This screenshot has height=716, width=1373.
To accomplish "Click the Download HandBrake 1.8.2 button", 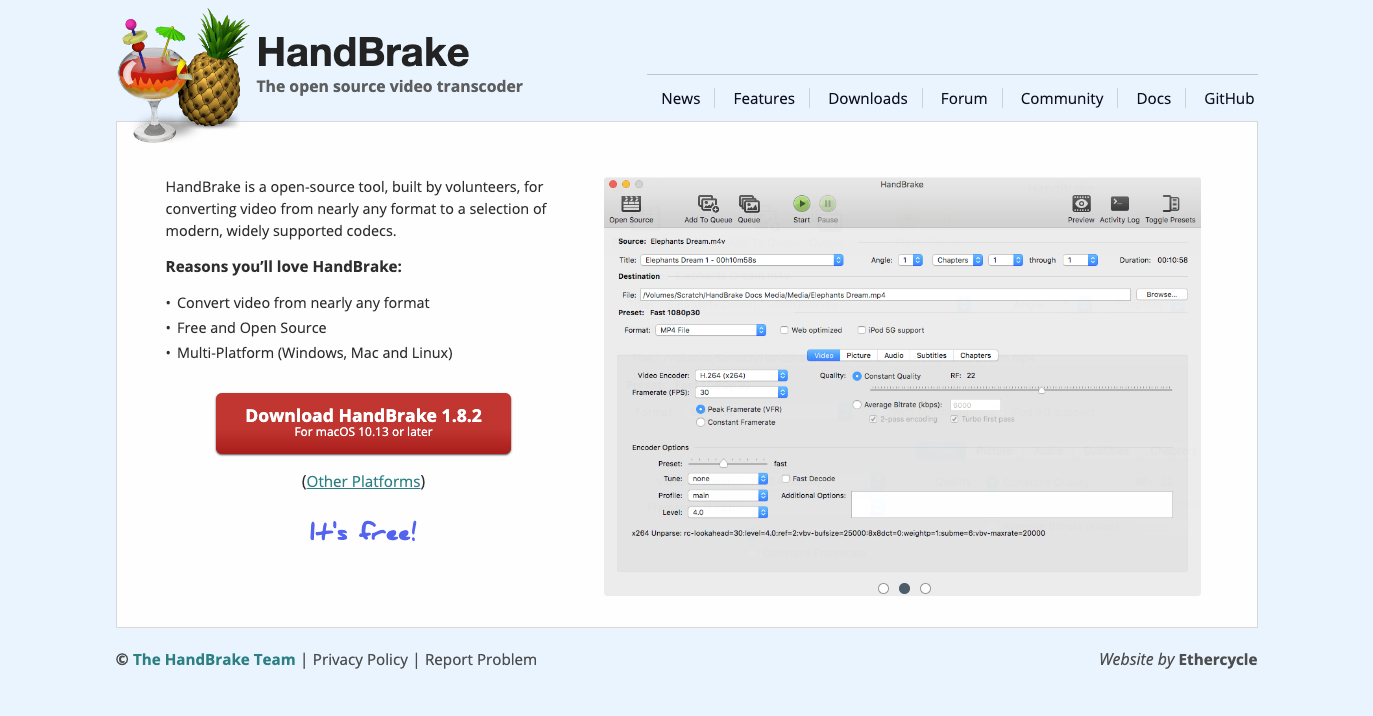I will tap(363, 423).
